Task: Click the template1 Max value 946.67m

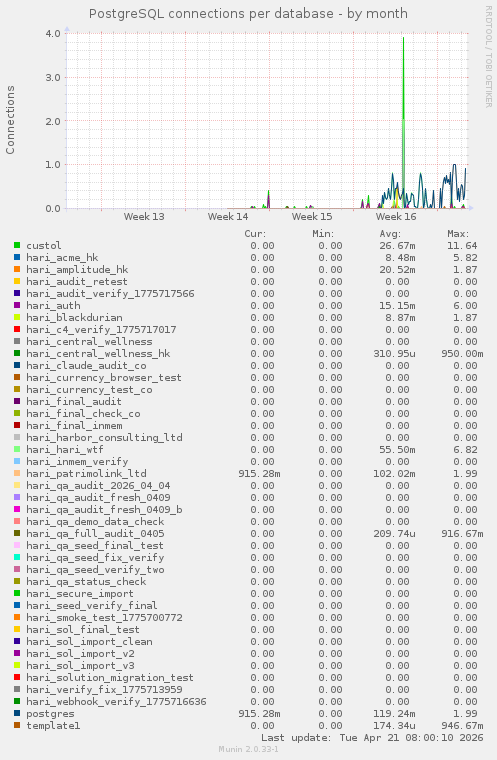Action: click(x=462, y=726)
